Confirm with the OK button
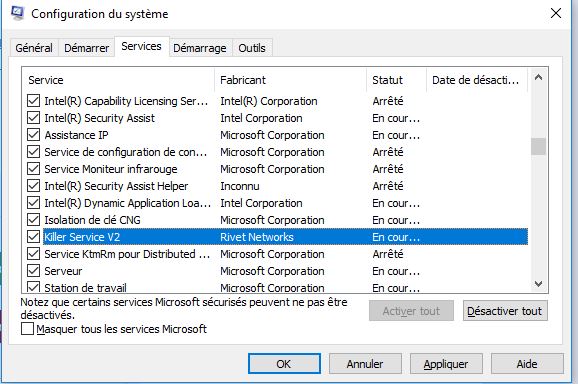The image size is (578, 384). coord(284,364)
